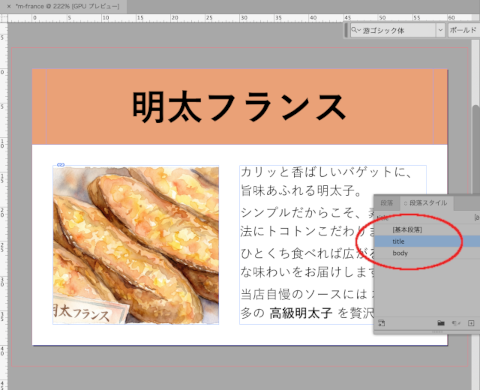Select the [基本段落] paragraph style
The width and height of the screenshot is (480, 390).
[x=427, y=230]
